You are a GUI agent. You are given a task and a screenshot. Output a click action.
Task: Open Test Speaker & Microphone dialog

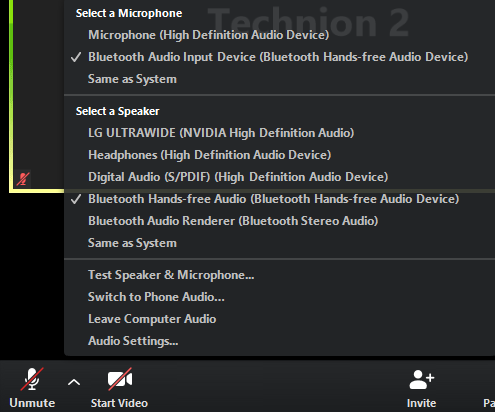coord(171,275)
